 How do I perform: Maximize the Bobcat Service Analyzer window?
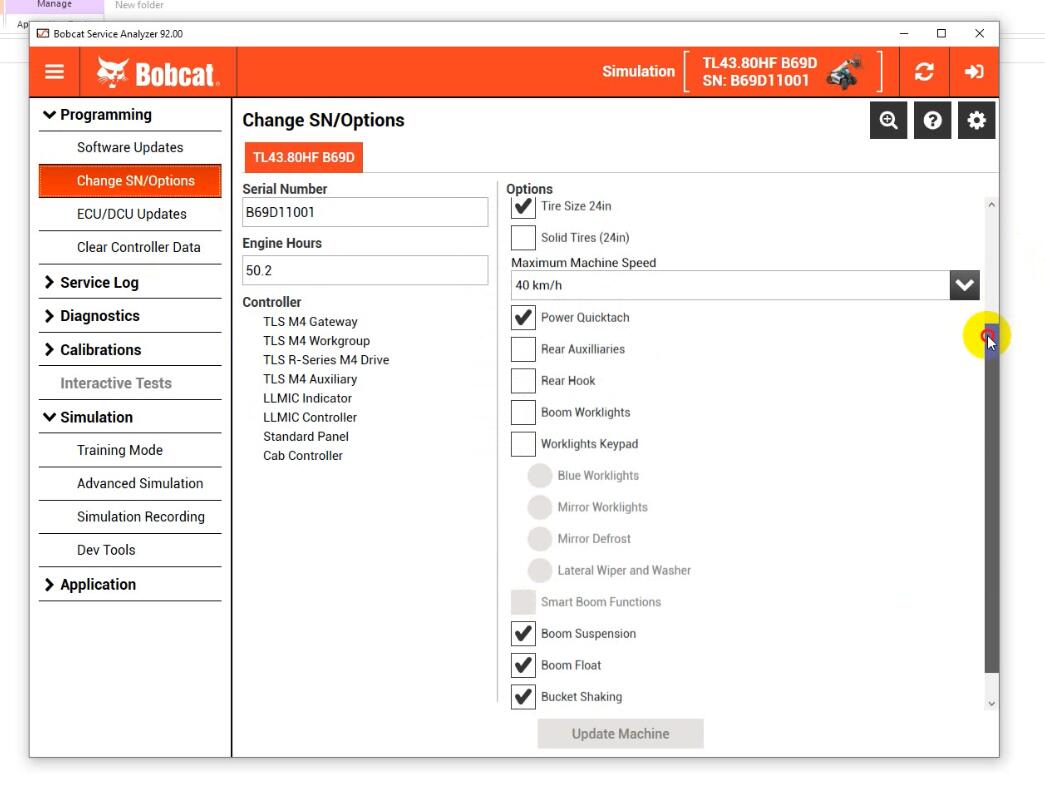(941, 33)
